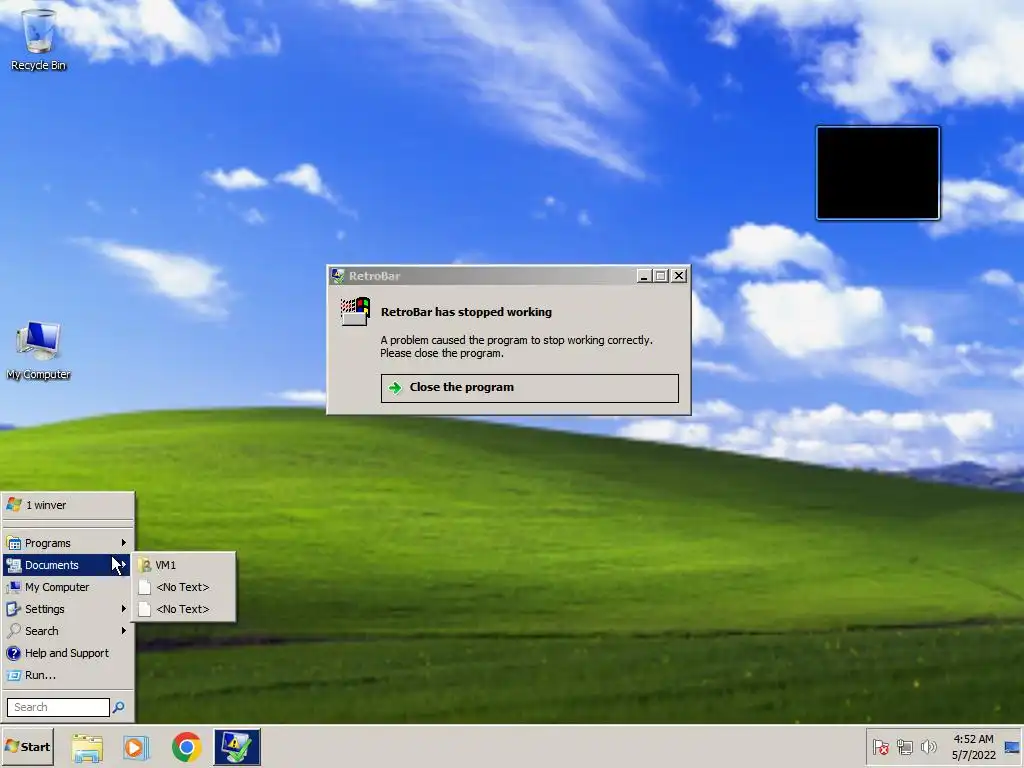1024x768 pixels.
Task: Click the Help and Support question icon
Action: tap(14, 653)
